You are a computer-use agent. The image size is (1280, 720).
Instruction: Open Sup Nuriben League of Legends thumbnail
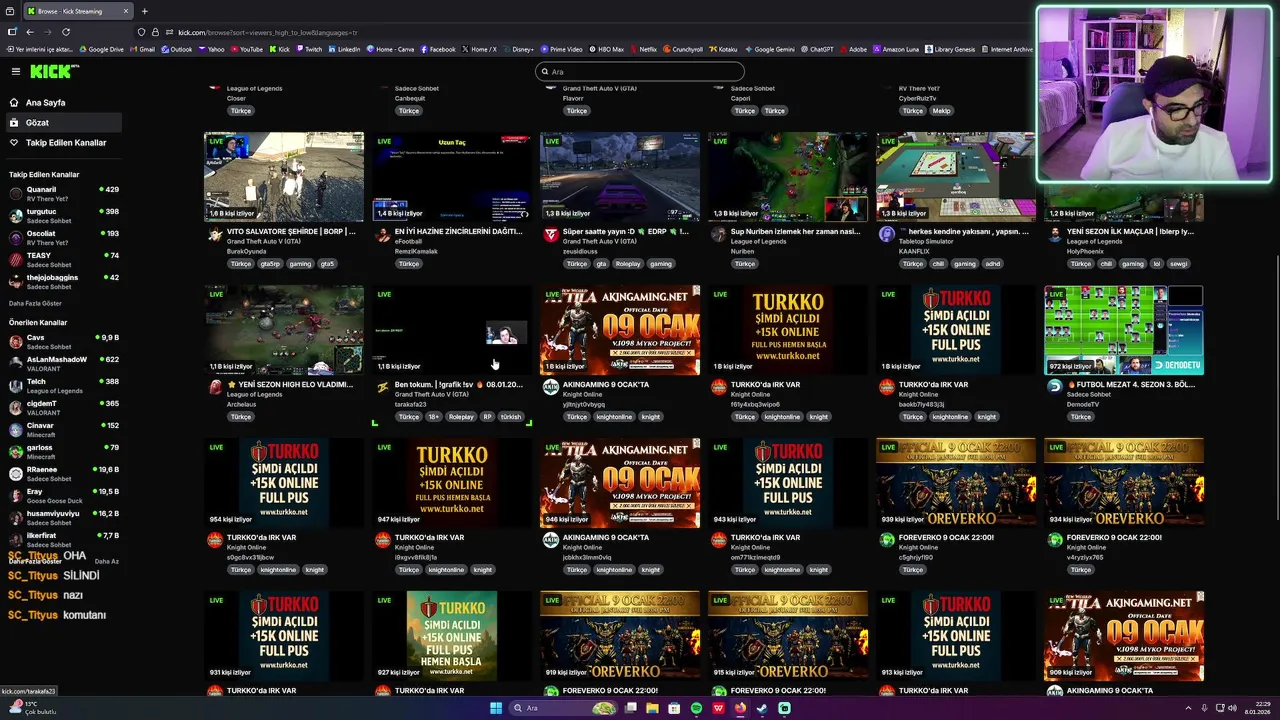pos(788,177)
